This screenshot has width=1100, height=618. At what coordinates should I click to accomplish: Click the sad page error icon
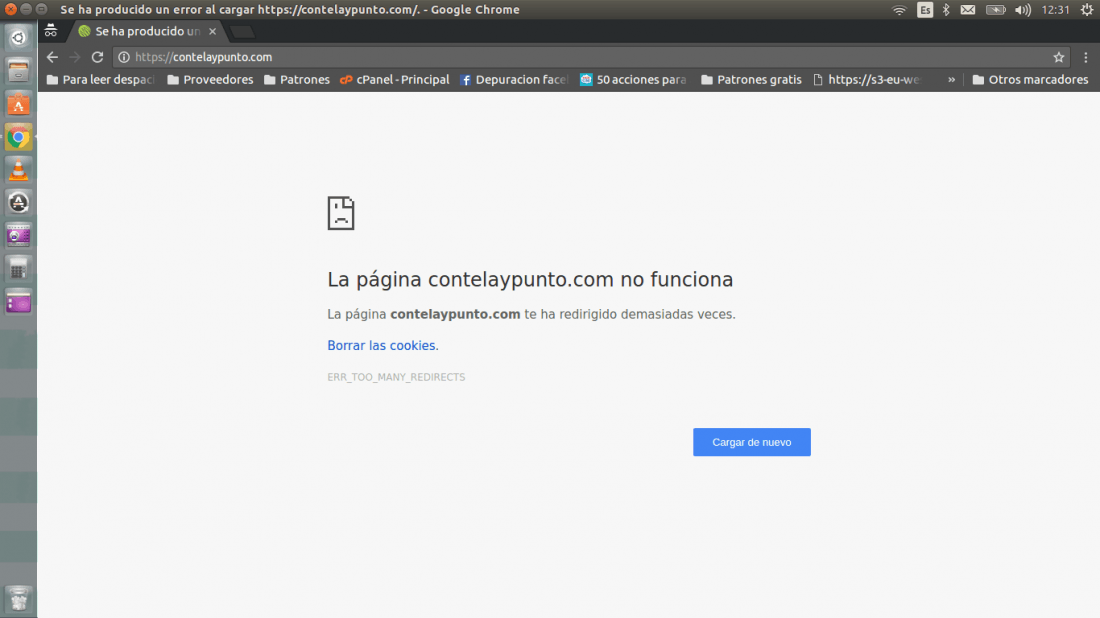(341, 213)
